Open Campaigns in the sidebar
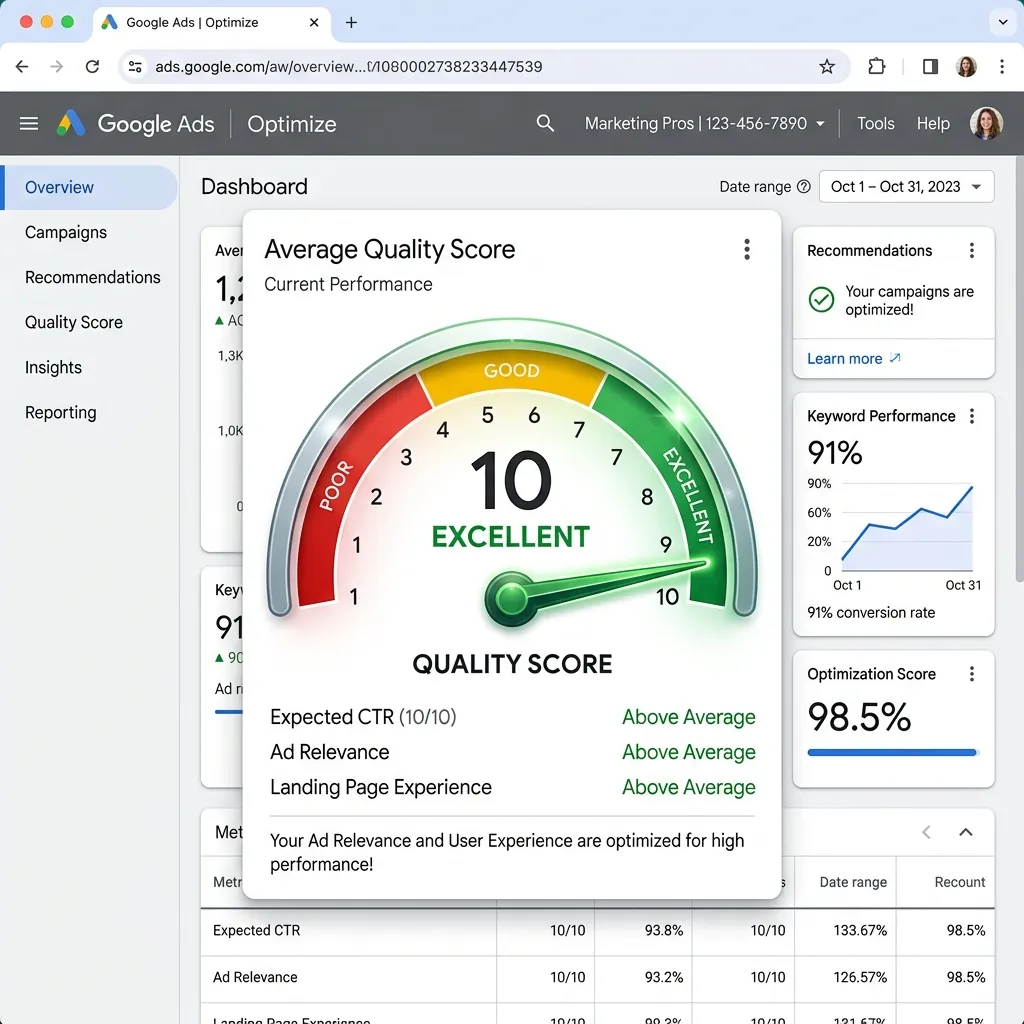 point(66,232)
